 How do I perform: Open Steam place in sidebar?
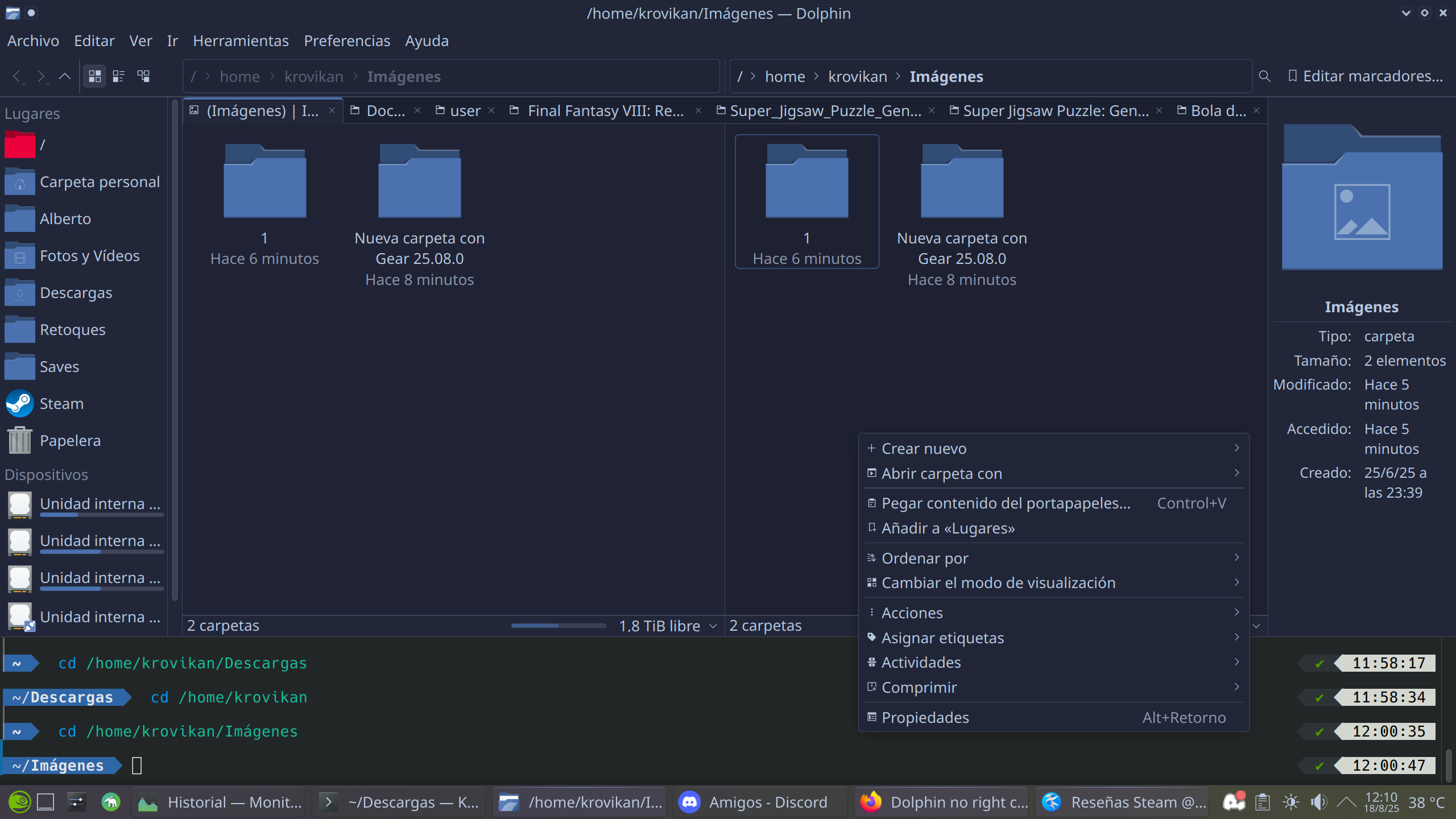pos(61,404)
